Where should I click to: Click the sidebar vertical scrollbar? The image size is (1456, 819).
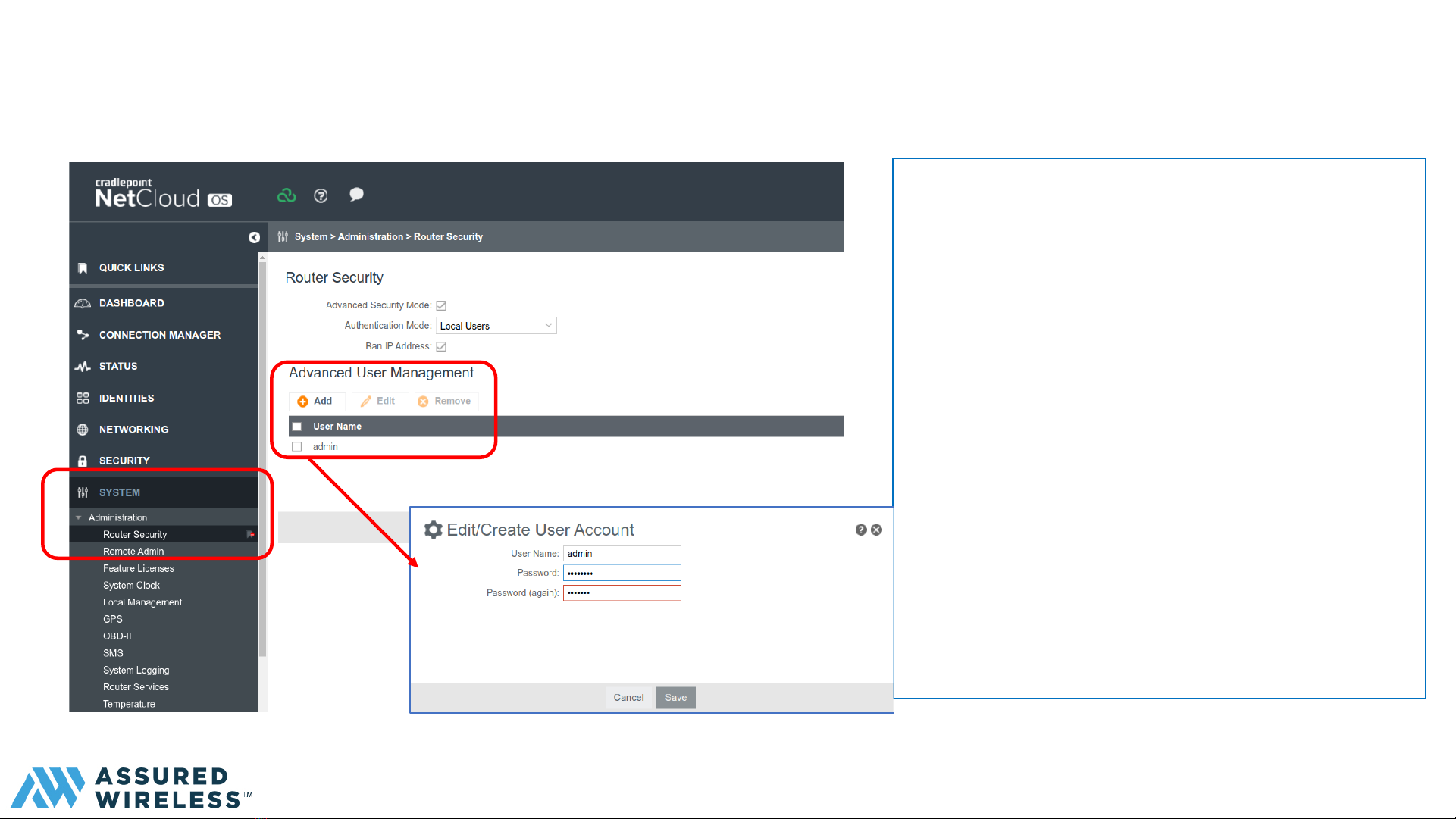(262, 458)
